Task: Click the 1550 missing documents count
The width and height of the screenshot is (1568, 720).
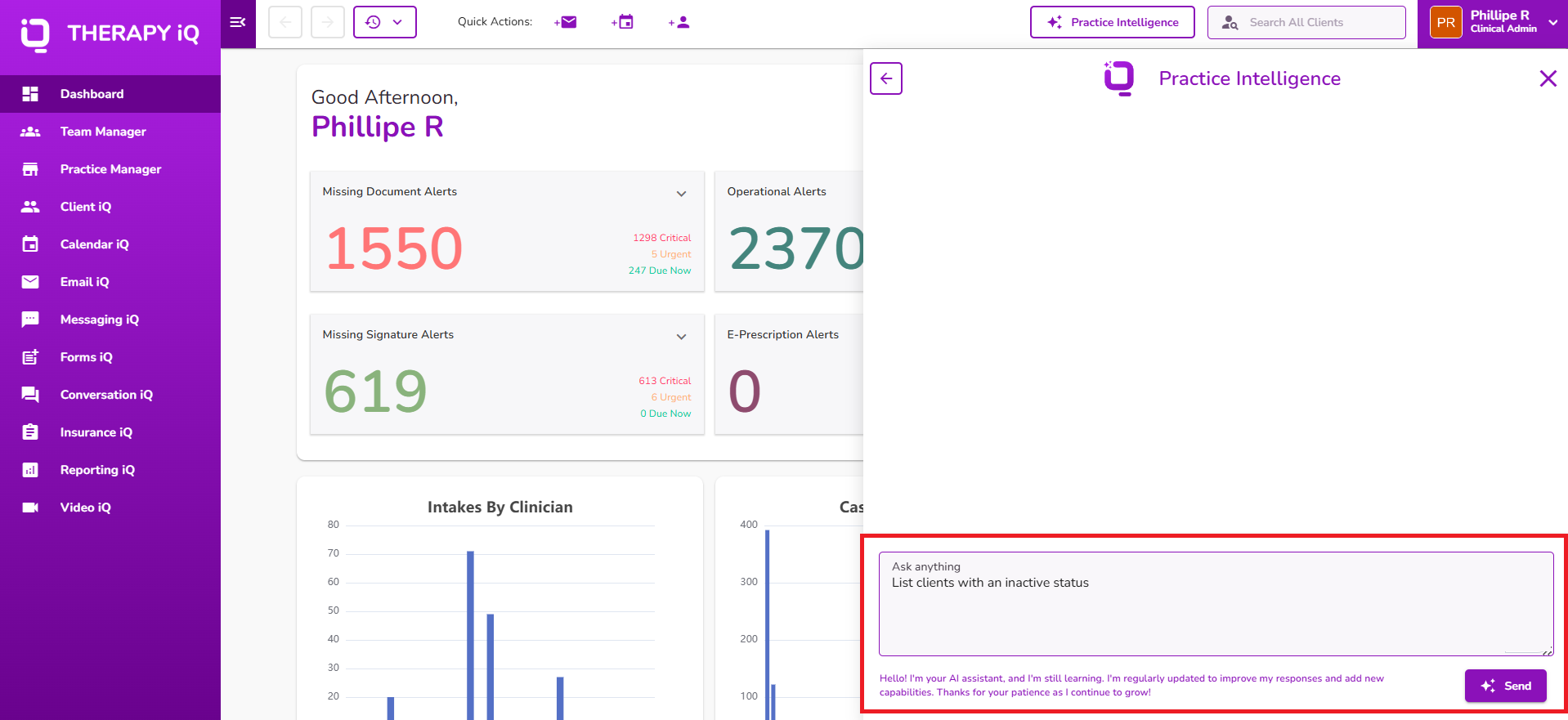Action: pyautogui.click(x=394, y=248)
